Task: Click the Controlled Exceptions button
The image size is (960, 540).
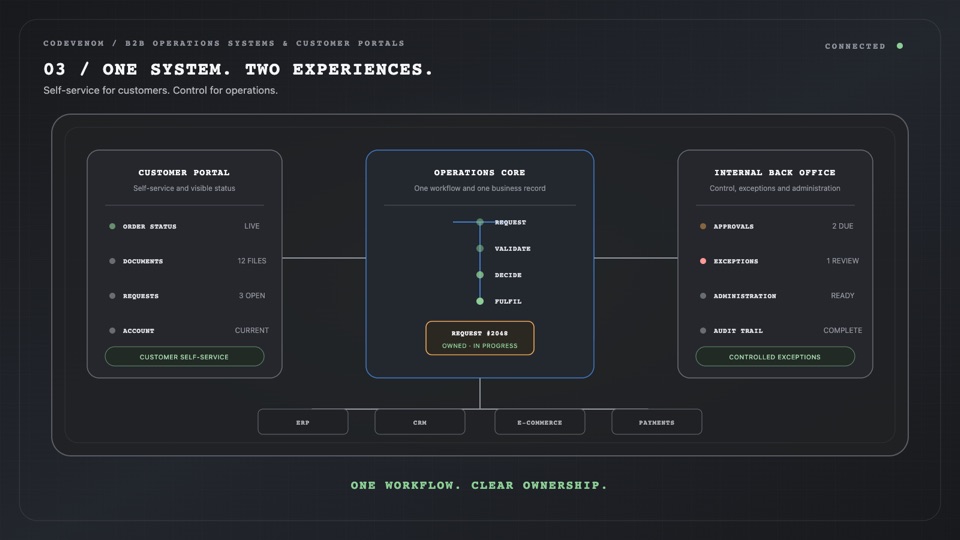Action: click(775, 356)
